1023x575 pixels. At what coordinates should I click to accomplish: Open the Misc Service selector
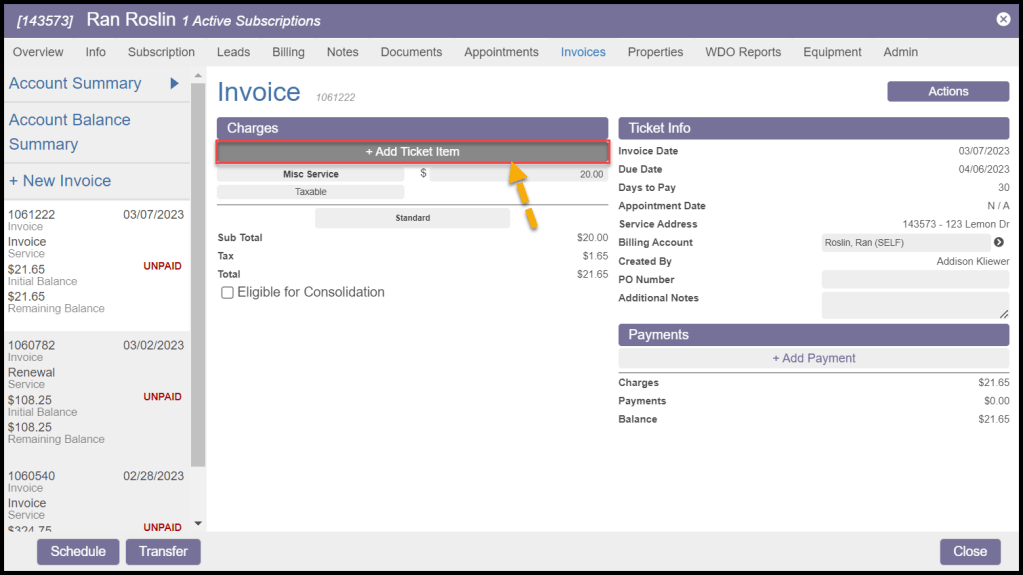[310, 174]
